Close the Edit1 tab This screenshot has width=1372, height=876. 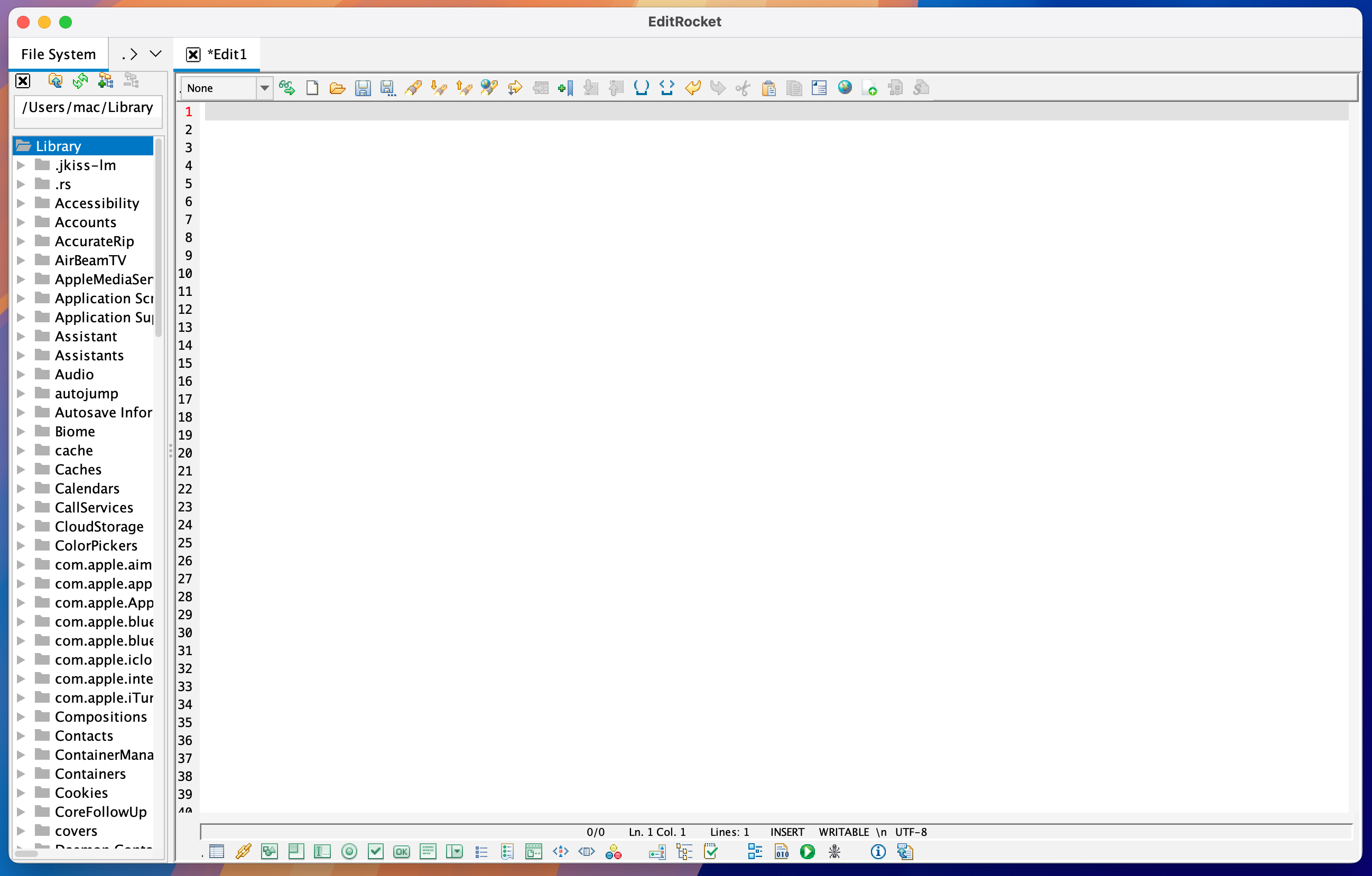tap(193, 54)
